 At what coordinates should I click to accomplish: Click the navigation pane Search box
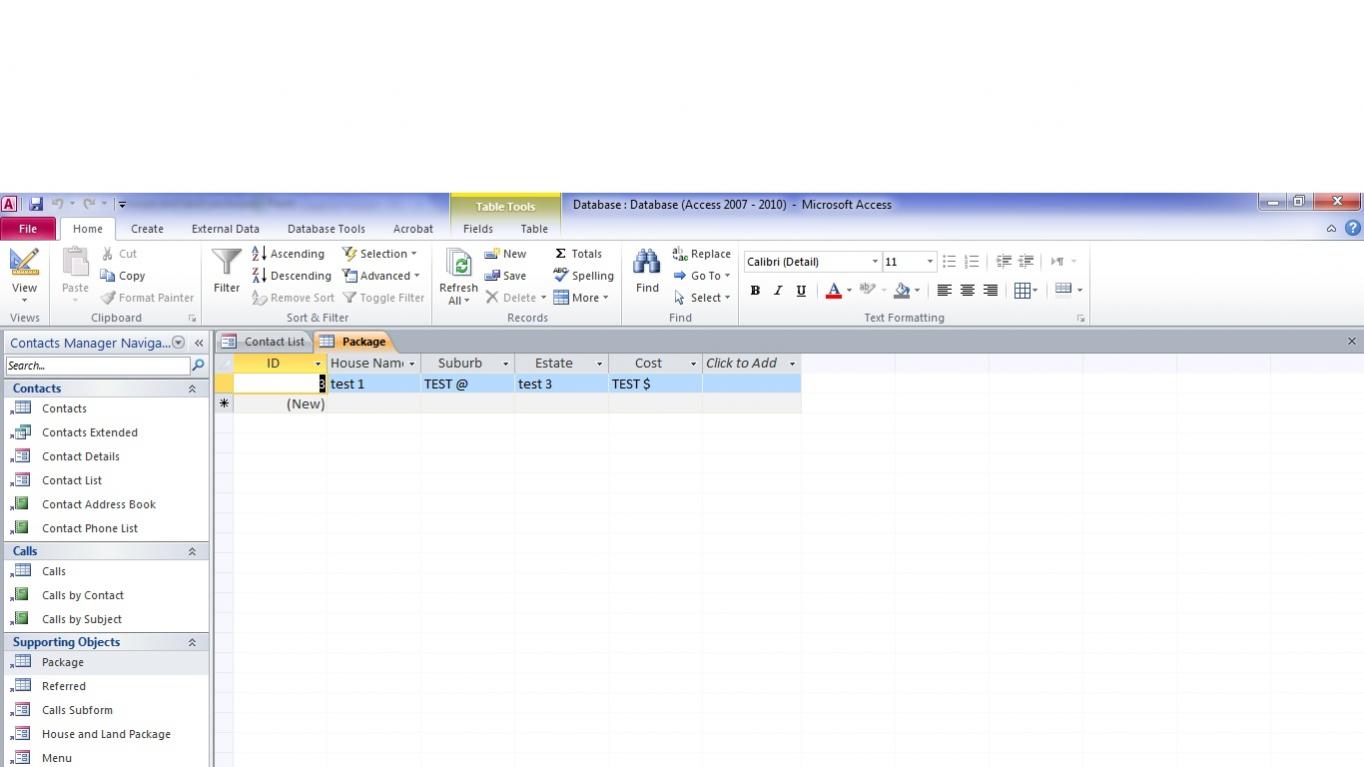[x=98, y=366]
